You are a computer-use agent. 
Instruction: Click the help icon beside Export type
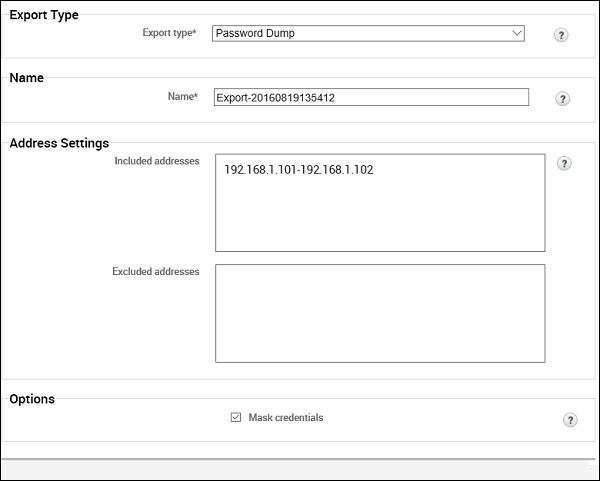point(562,34)
